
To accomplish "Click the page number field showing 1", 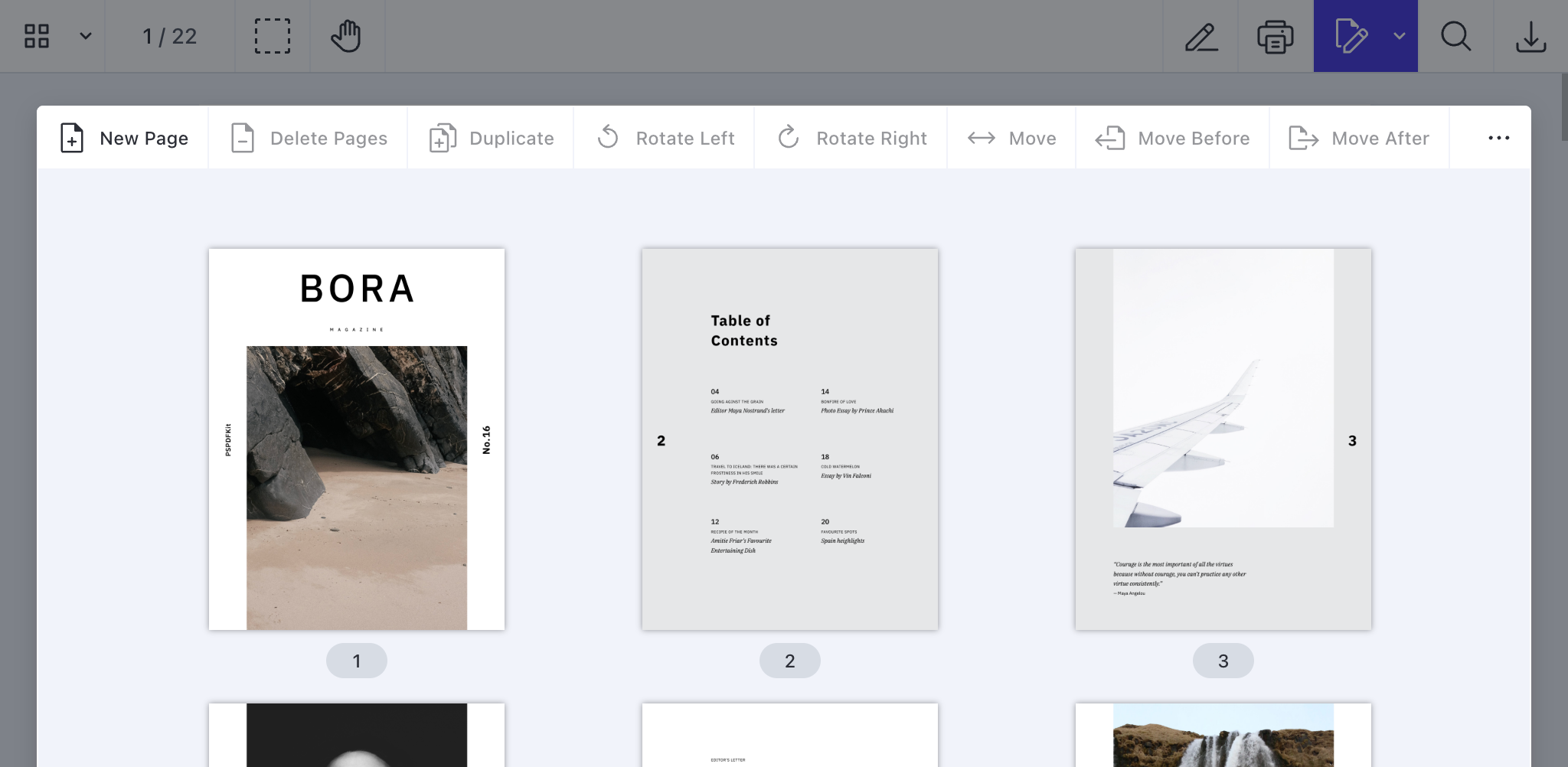I will [x=149, y=36].
